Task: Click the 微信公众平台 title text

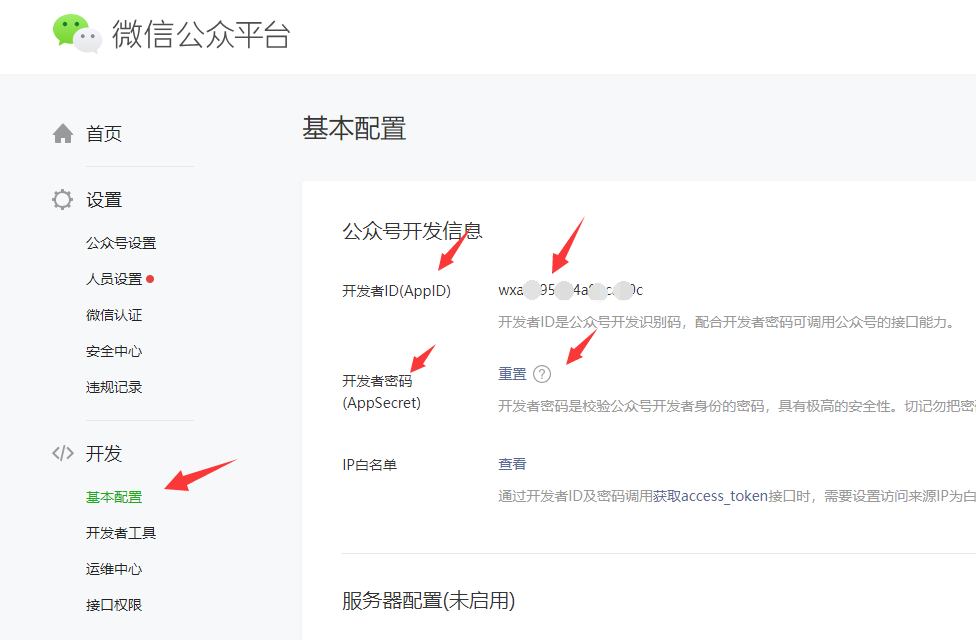Action: coord(201,34)
